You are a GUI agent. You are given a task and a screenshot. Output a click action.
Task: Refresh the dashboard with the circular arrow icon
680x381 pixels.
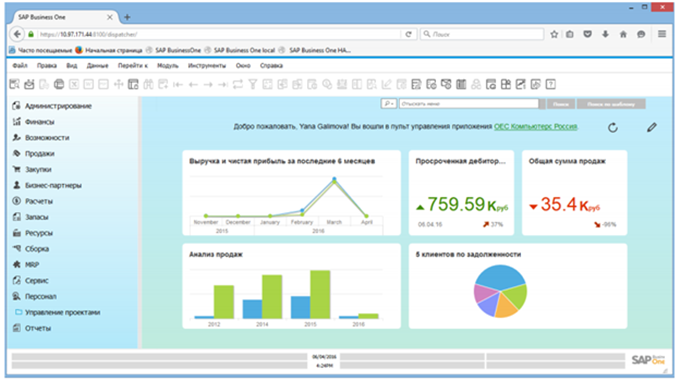click(x=612, y=127)
